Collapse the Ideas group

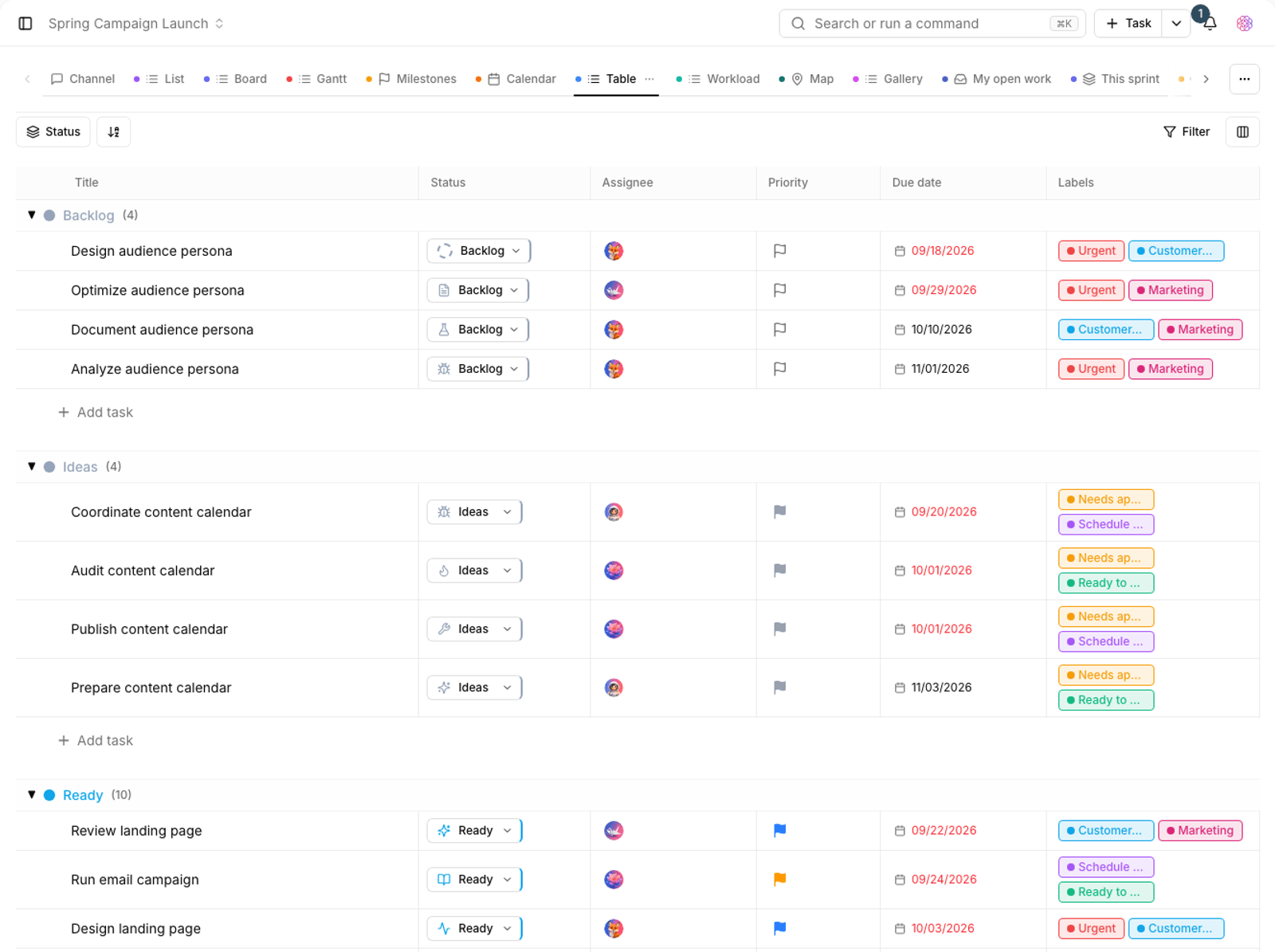click(x=32, y=467)
